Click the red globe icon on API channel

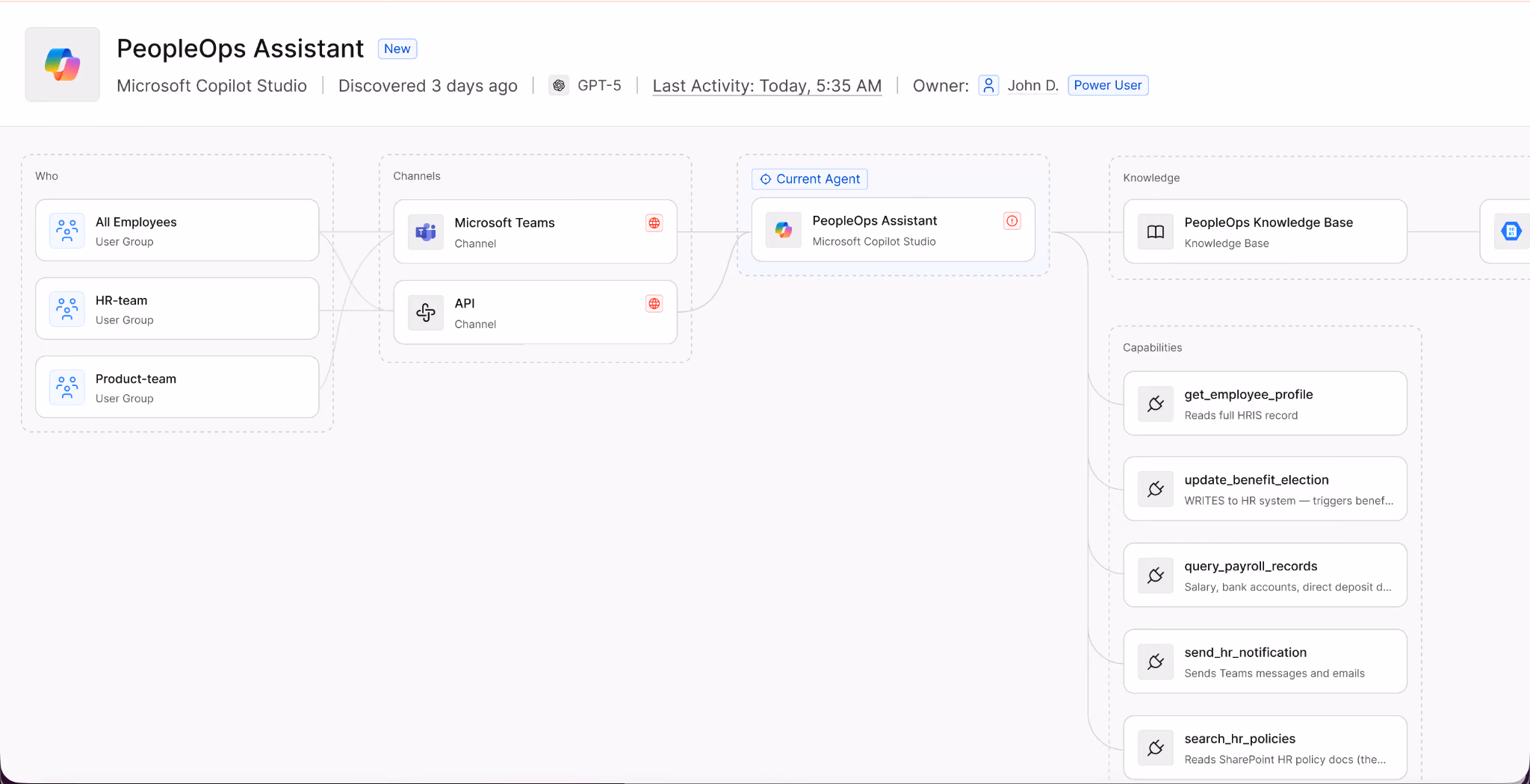(654, 304)
